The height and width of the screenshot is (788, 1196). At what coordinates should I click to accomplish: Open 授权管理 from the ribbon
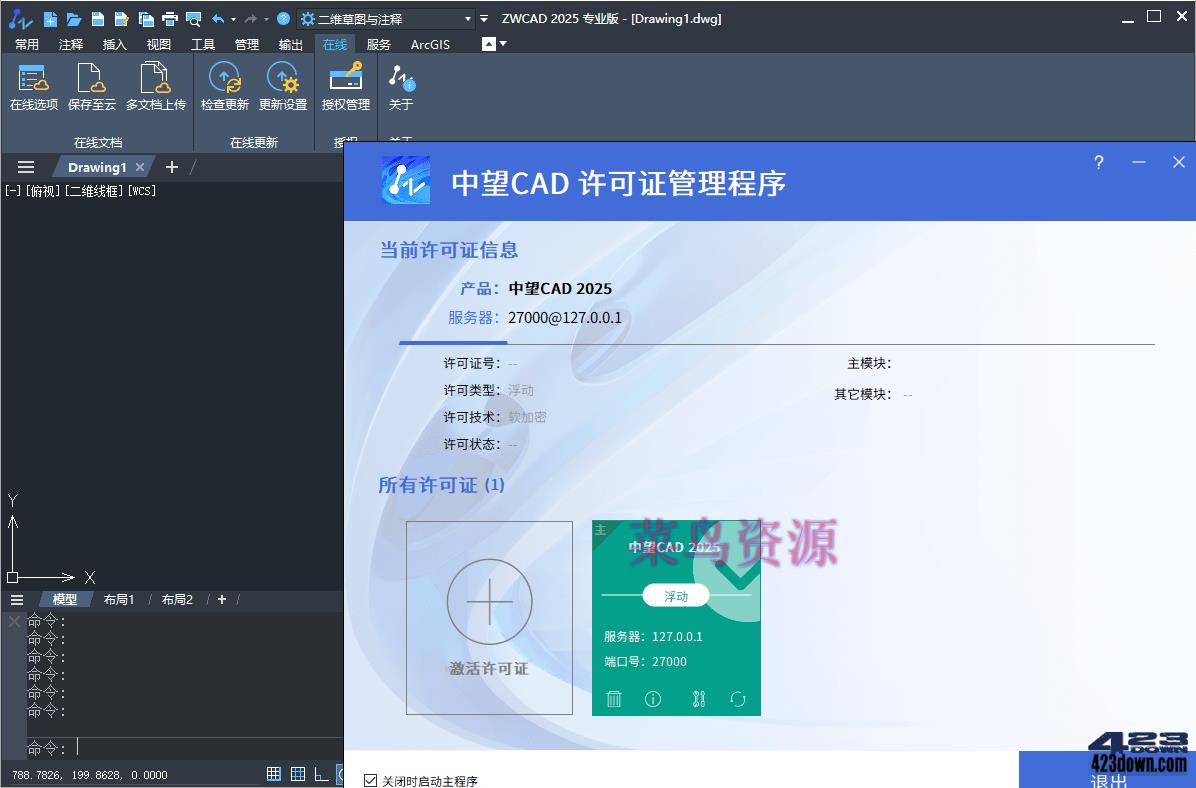point(345,85)
